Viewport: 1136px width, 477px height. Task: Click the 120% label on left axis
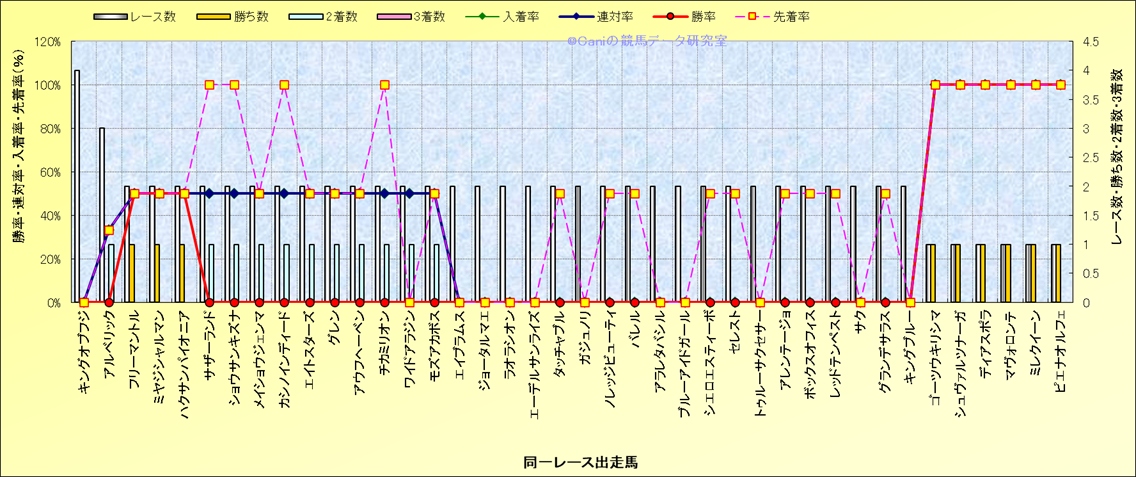47,42
